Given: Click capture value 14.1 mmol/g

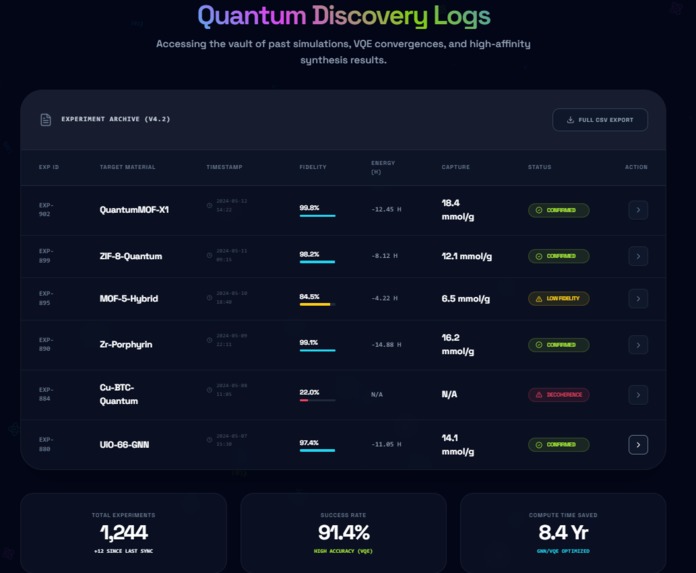Looking at the screenshot, I should [x=458, y=444].
